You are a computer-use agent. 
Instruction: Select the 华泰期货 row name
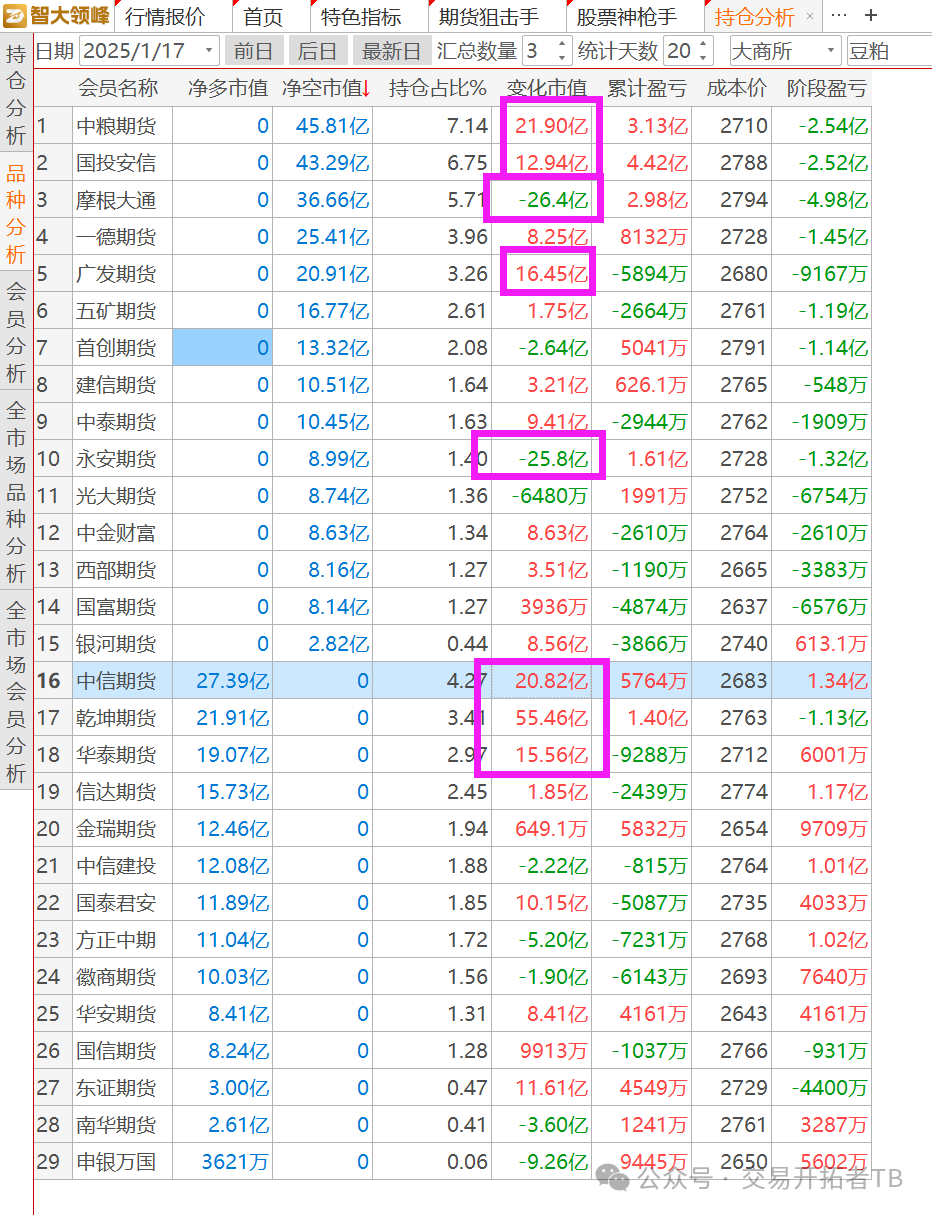116,755
